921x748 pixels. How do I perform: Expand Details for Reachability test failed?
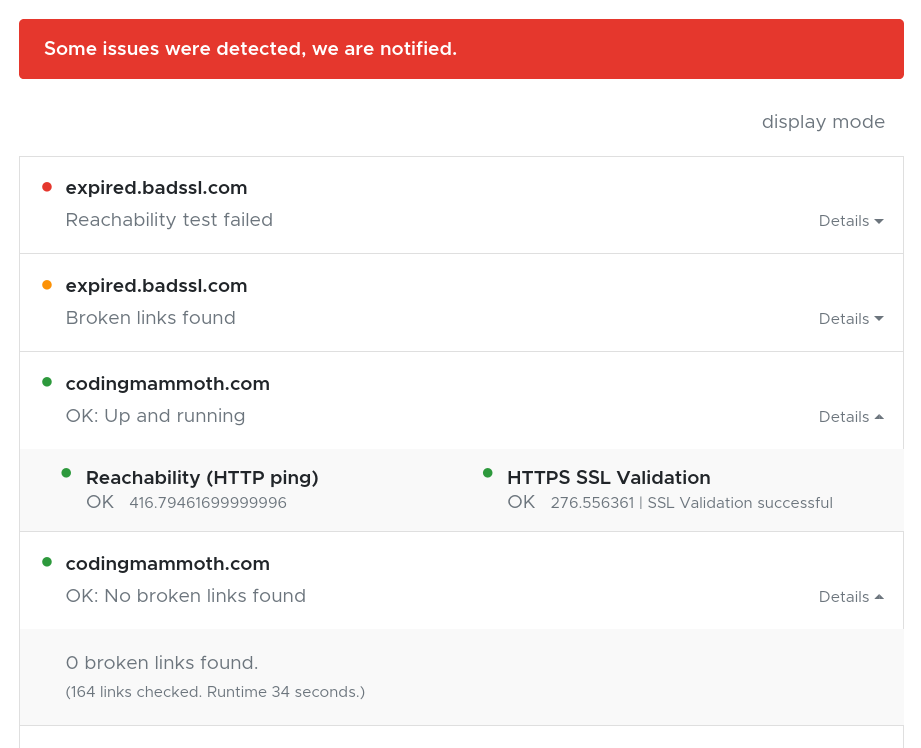click(x=850, y=221)
